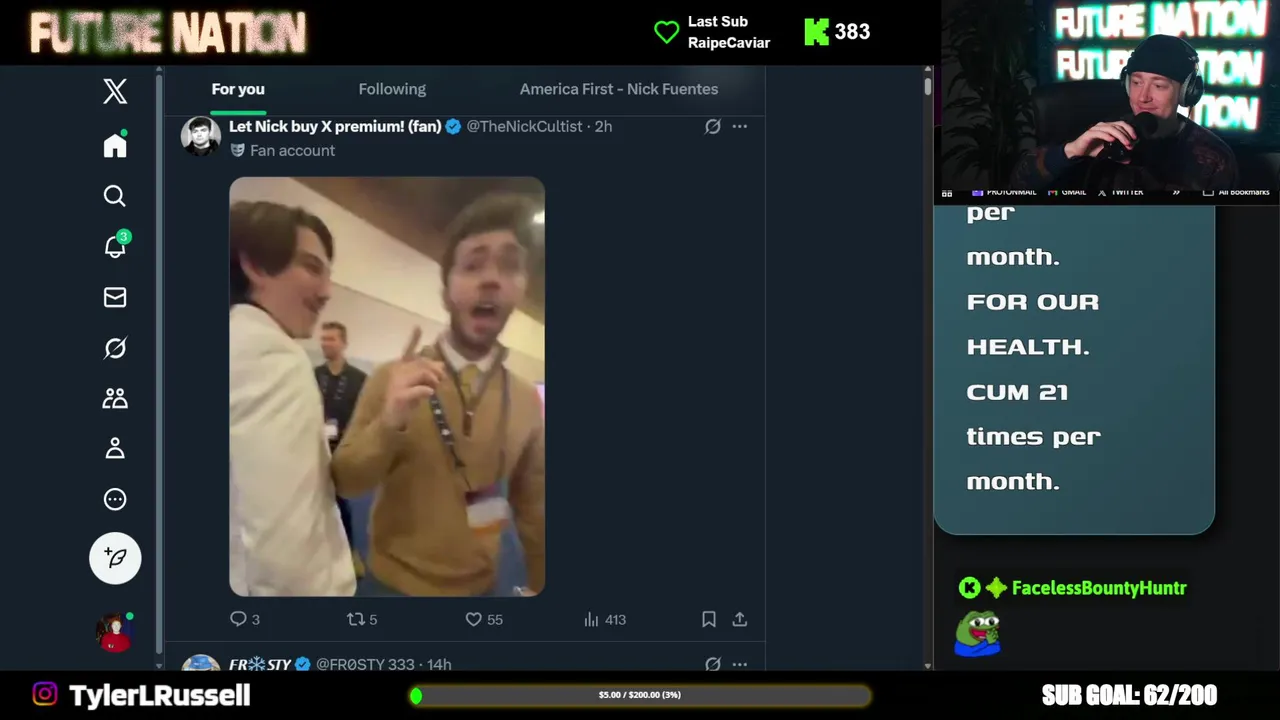Click the frog emote in chat
1280x720 pixels.
977,633
